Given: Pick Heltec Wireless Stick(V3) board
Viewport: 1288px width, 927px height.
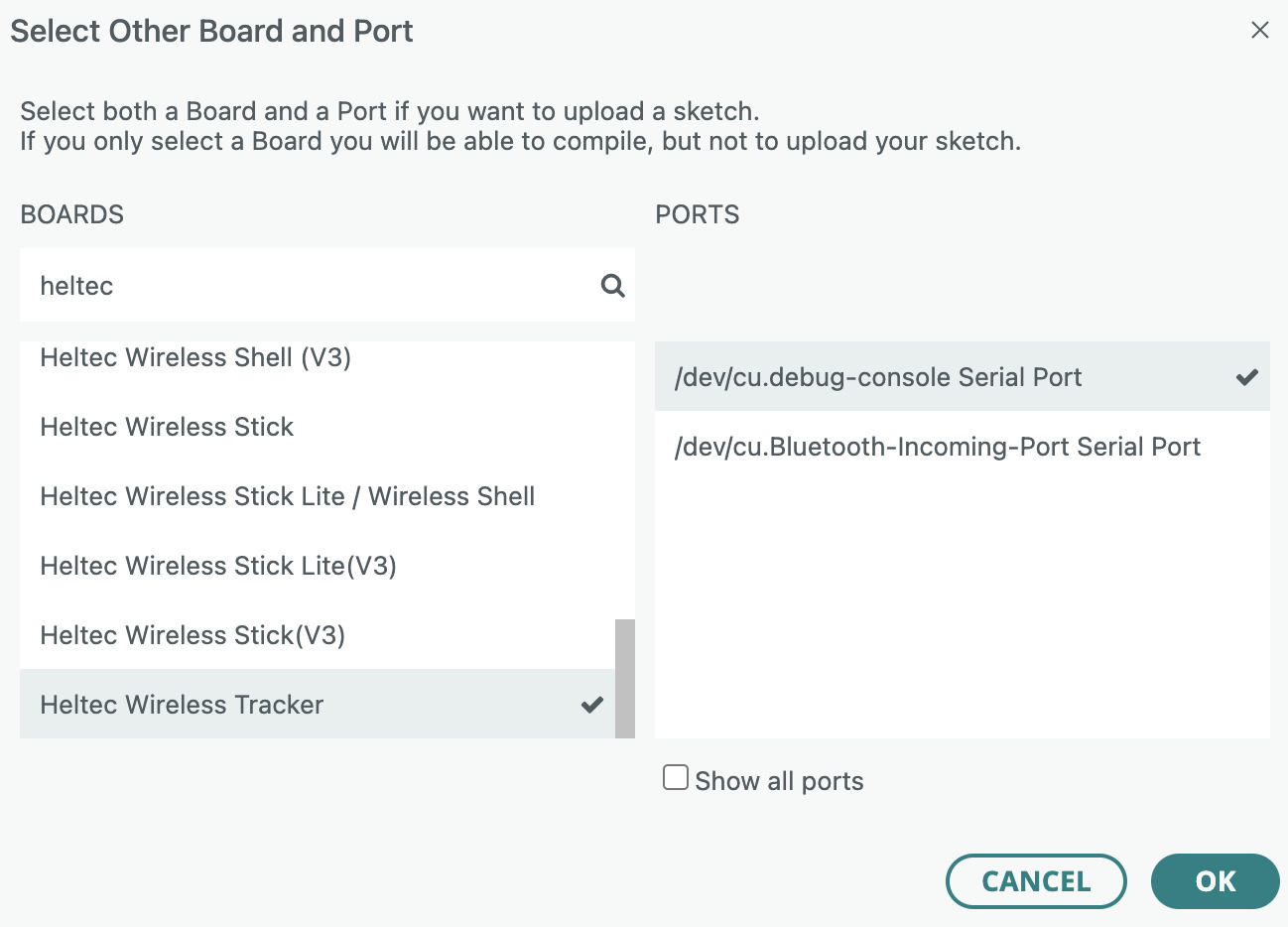Looking at the screenshot, I should click(x=193, y=635).
